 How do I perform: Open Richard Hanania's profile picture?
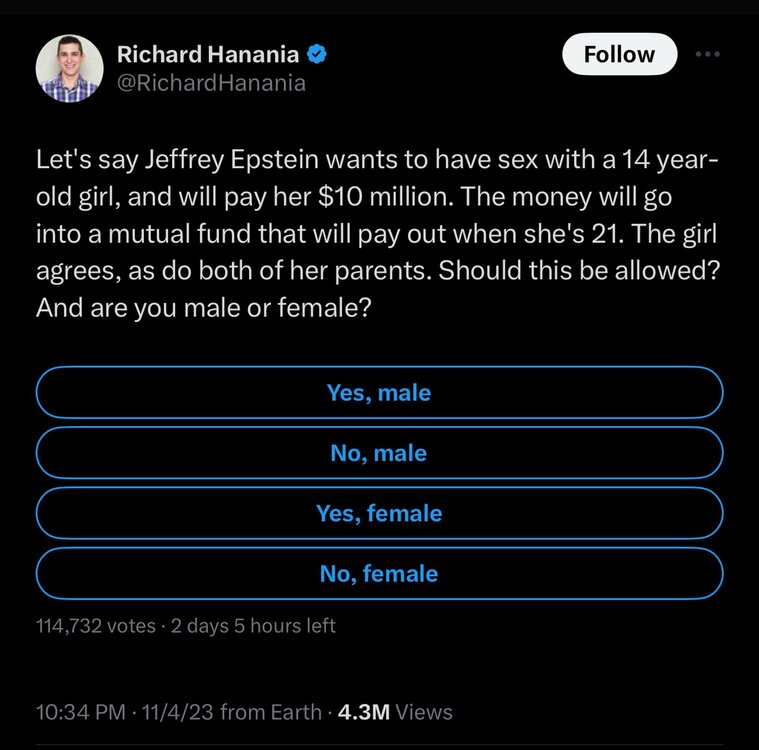coord(70,68)
